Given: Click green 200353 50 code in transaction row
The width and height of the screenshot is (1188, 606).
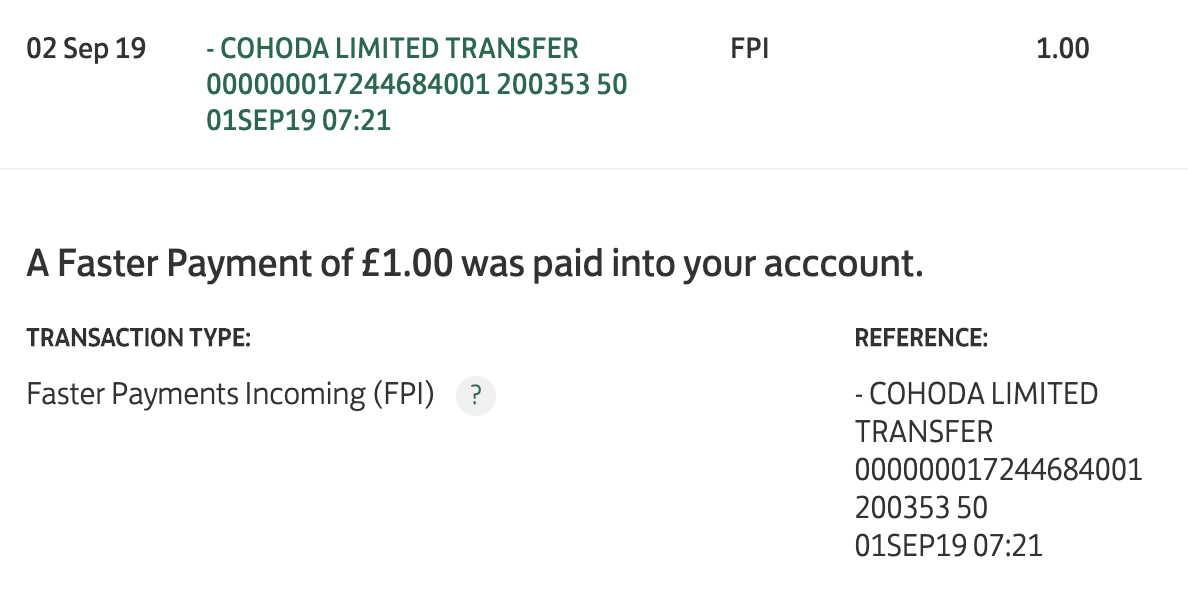Looking at the screenshot, I should (x=562, y=84).
